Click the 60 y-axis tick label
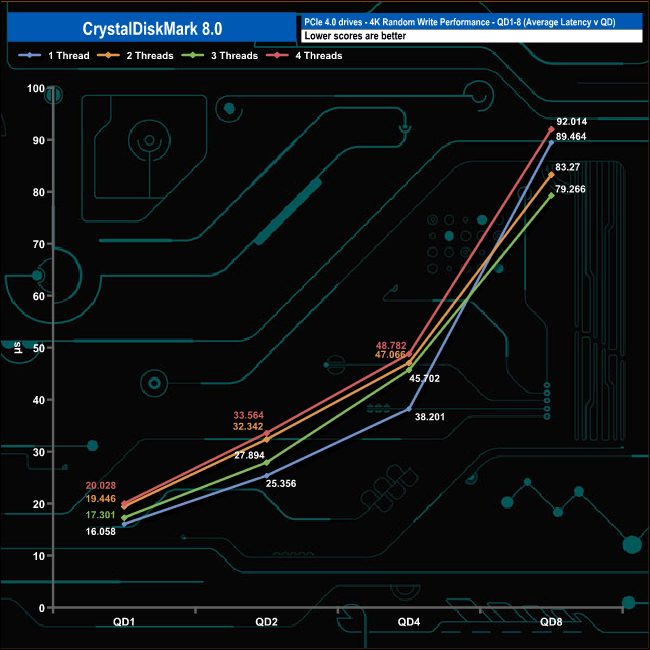Screen dimensions: 650x650 (x=39, y=296)
